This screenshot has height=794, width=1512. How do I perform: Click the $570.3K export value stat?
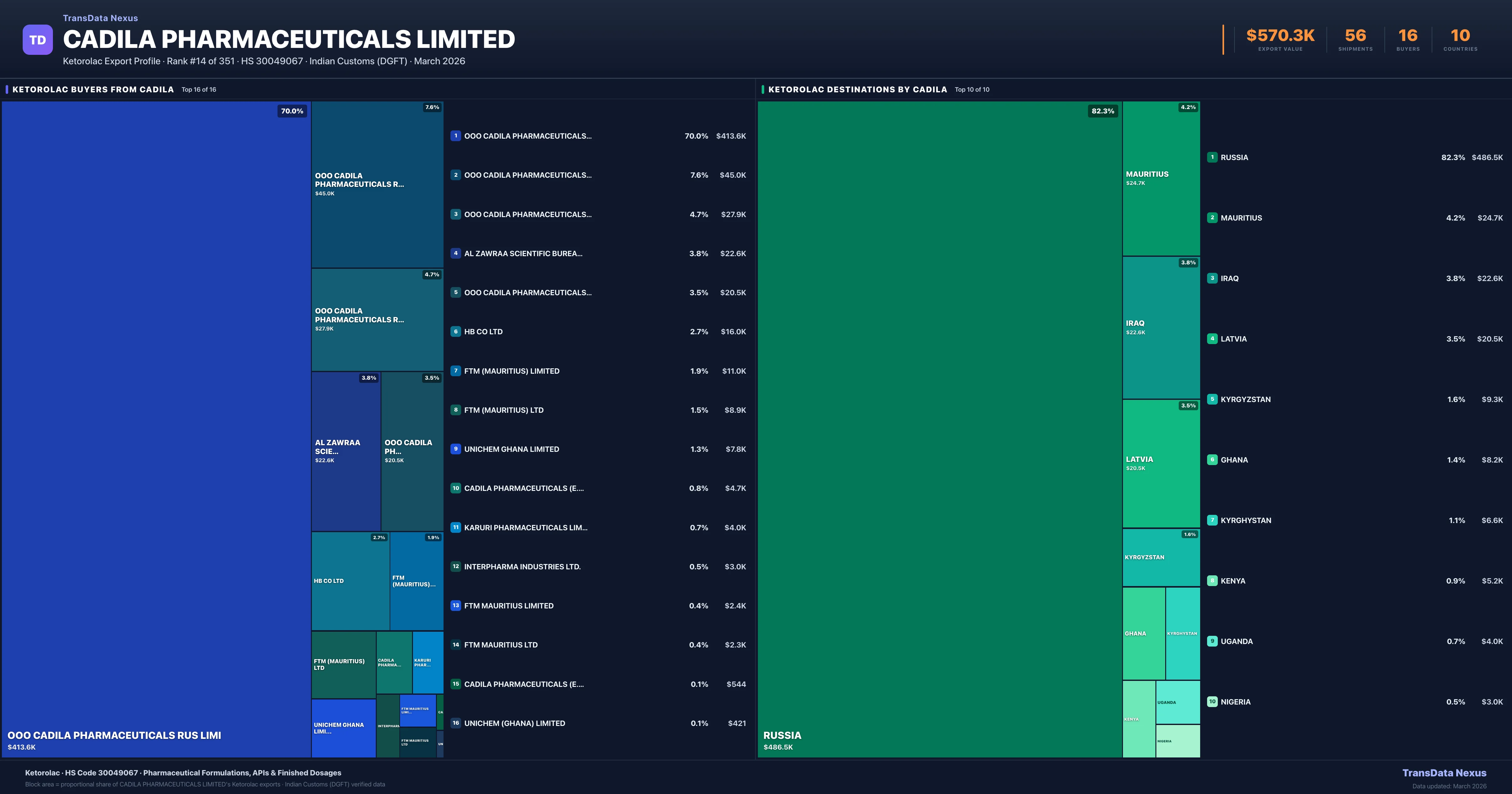tap(1280, 36)
